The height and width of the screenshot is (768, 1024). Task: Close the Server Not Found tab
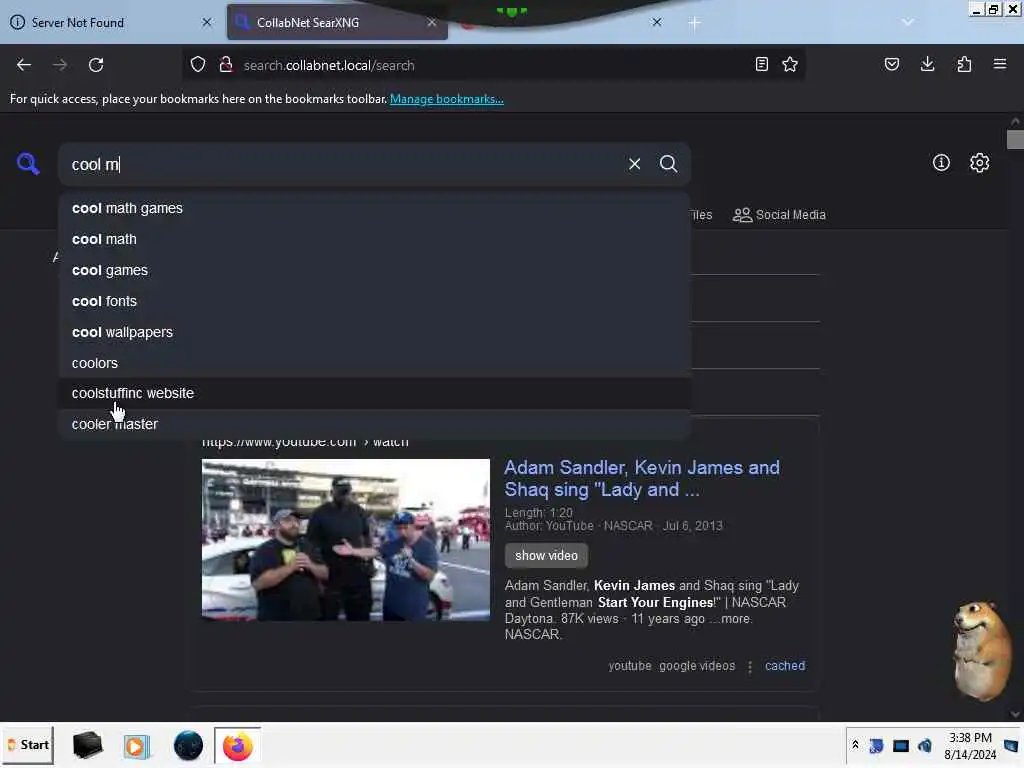tap(207, 22)
